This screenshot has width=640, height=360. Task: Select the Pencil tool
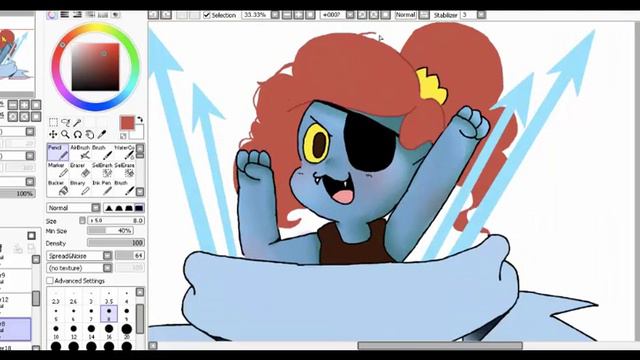[x=58, y=152]
